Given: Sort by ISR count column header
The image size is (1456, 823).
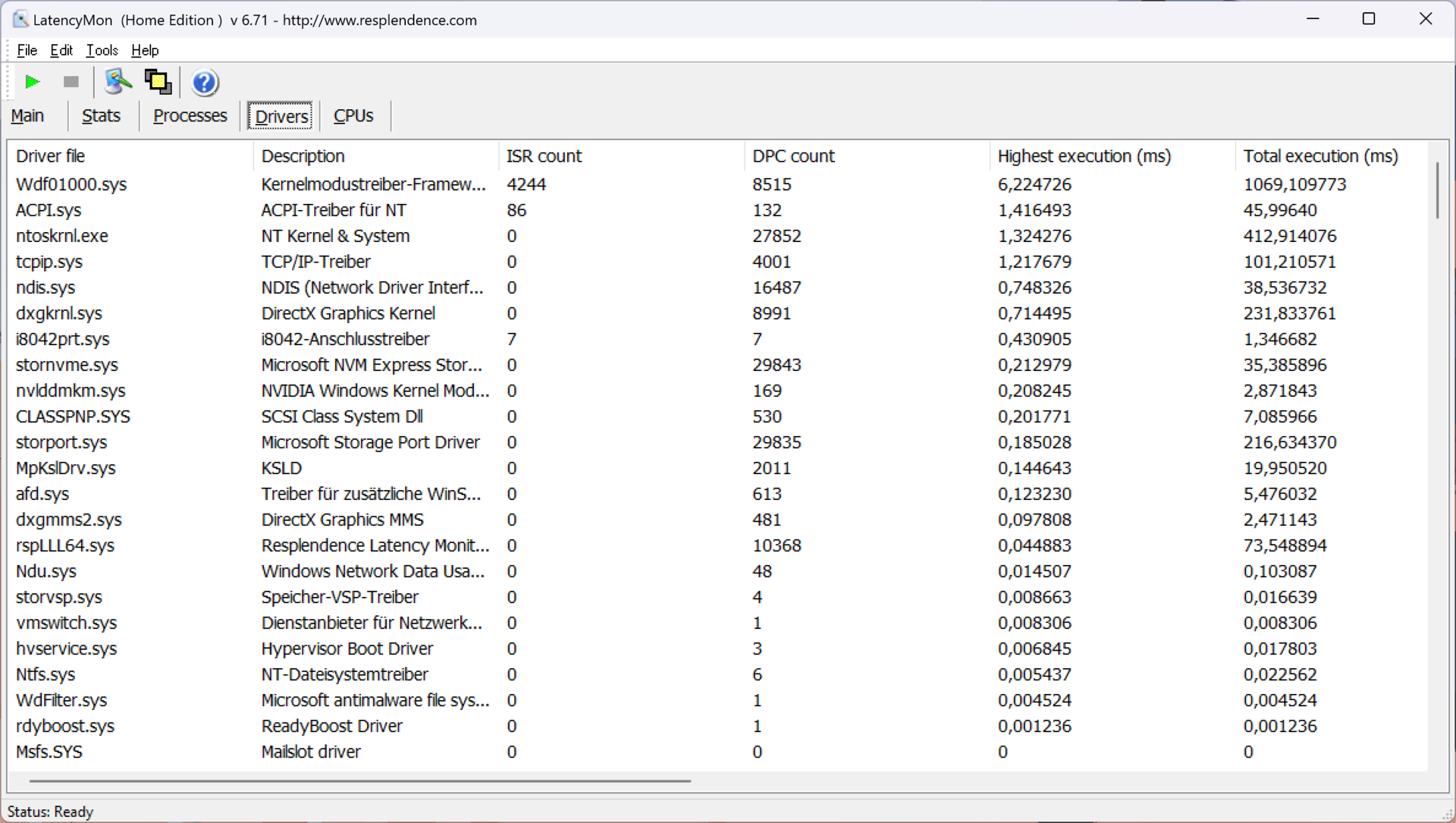Looking at the screenshot, I should click(x=544, y=156).
